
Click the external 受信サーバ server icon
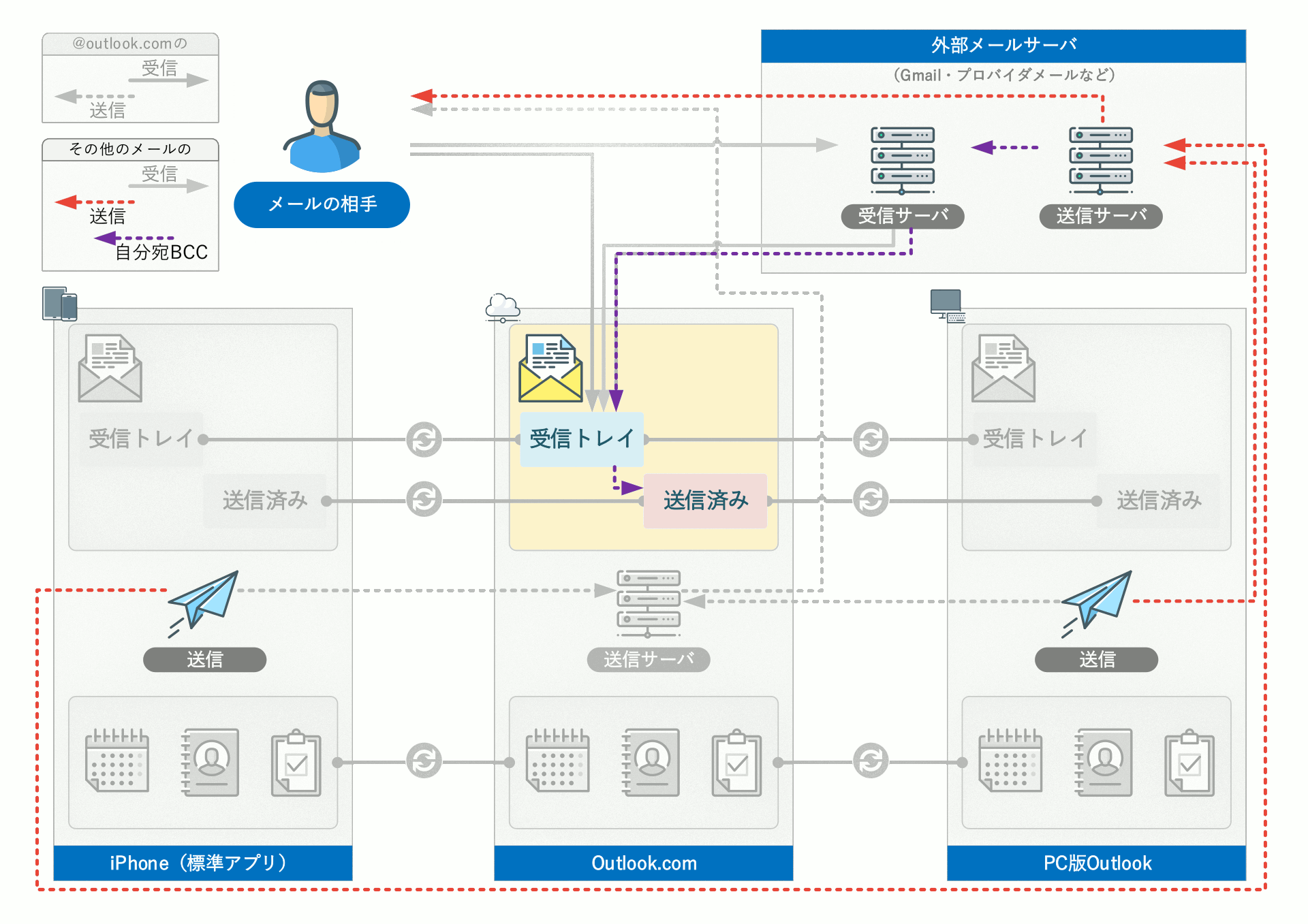(902, 160)
